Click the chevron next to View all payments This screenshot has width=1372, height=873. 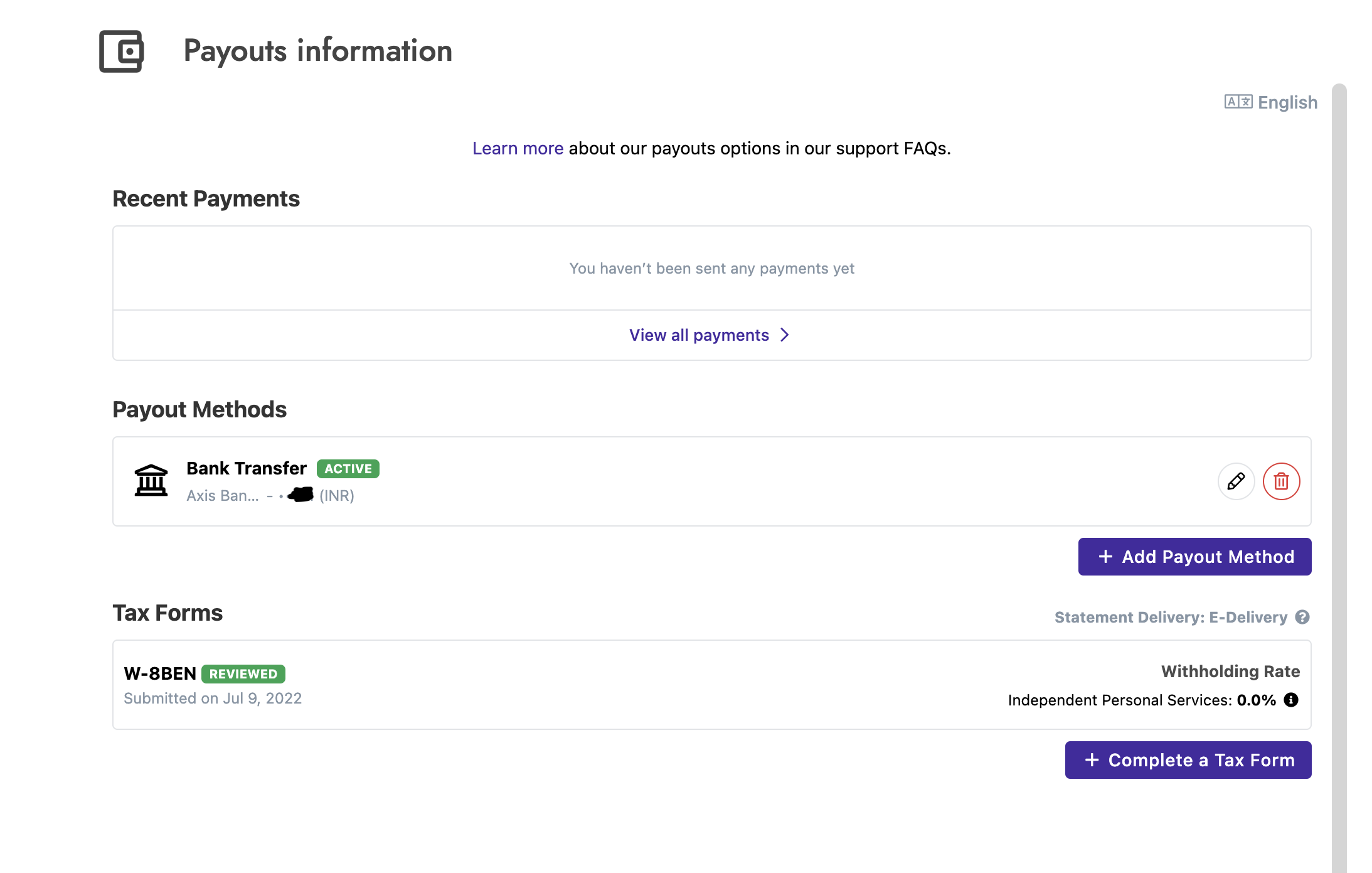784,335
